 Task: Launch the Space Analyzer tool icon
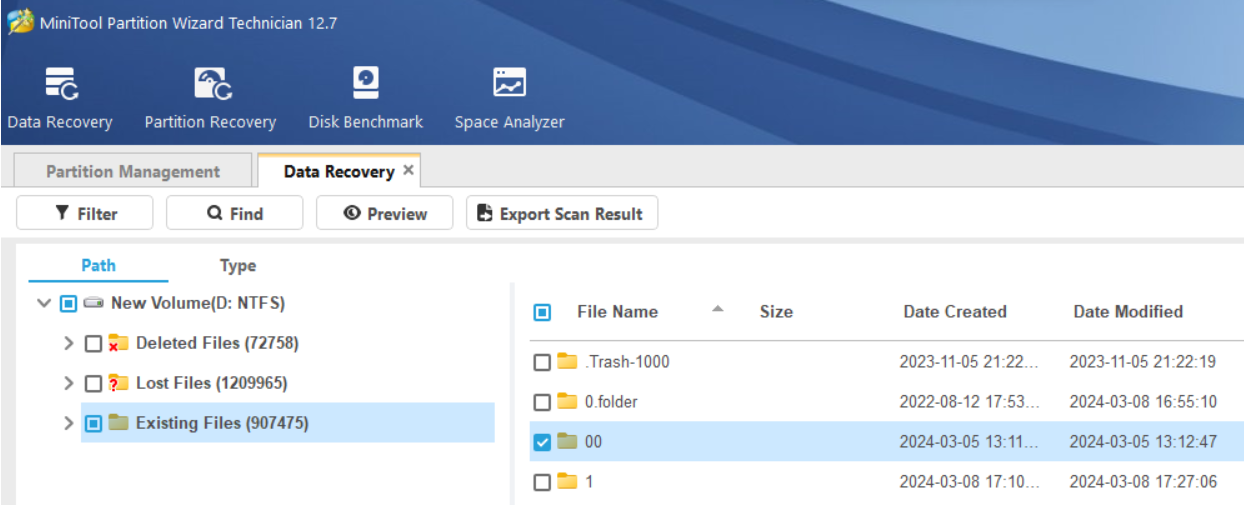510,83
